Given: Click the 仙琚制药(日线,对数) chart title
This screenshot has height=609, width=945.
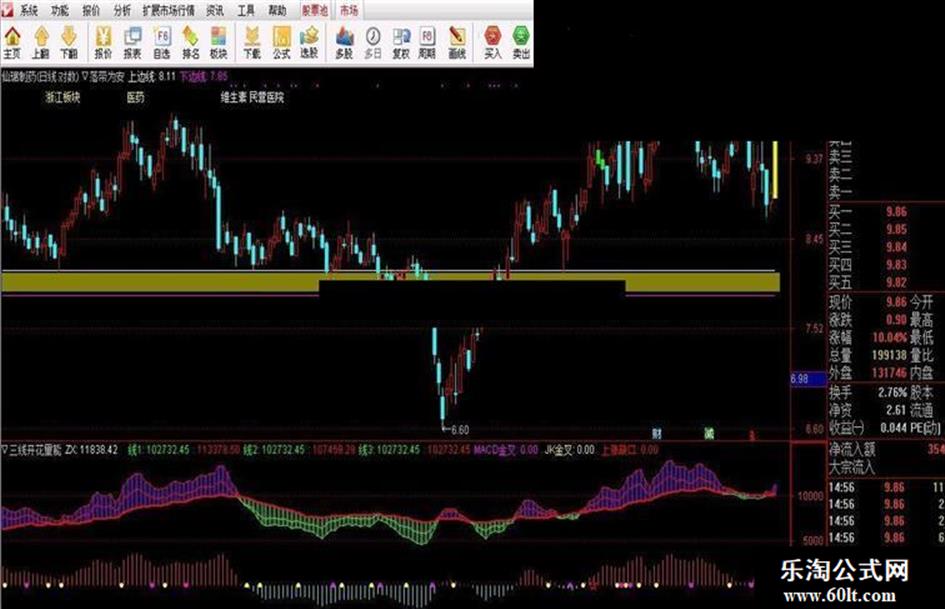Looking at the screenshot, I should click(40, 77).
